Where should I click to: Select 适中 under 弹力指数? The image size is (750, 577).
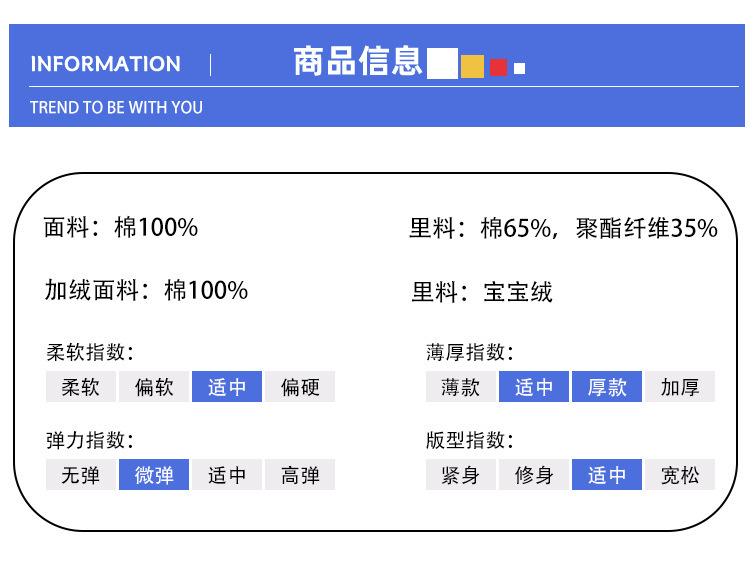tap(227, 475)
